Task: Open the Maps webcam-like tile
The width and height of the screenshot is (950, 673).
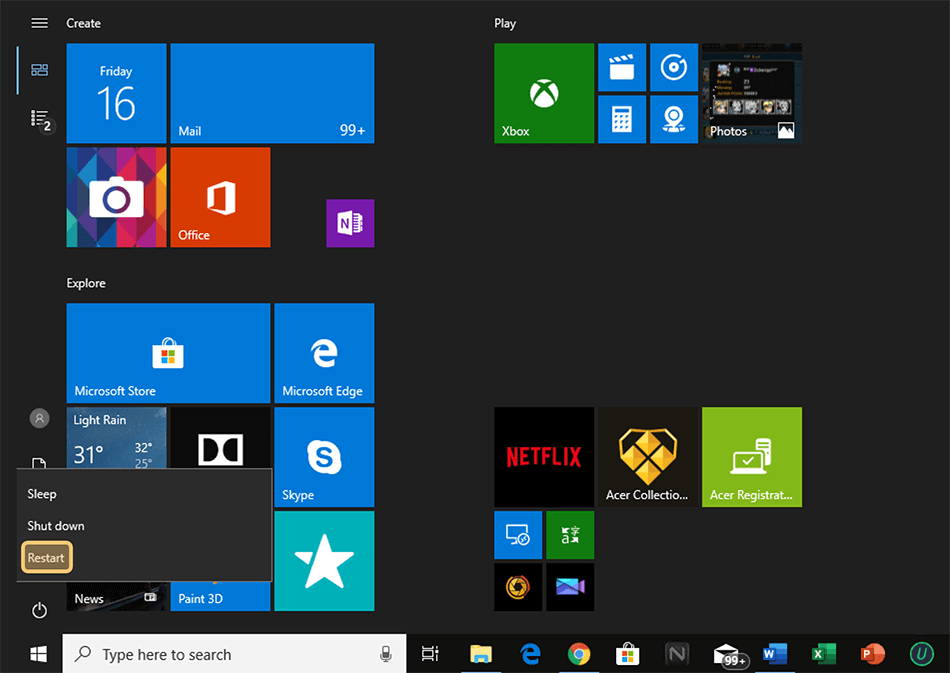Action: point(674,119)
